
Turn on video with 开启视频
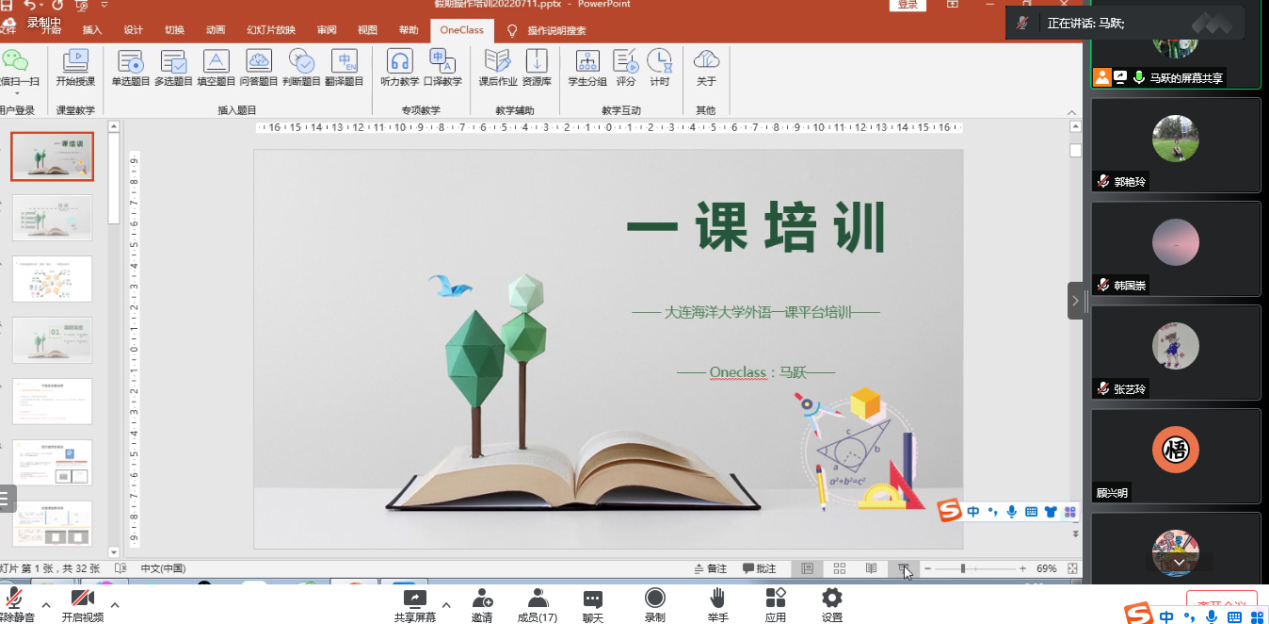click(83, 603)
